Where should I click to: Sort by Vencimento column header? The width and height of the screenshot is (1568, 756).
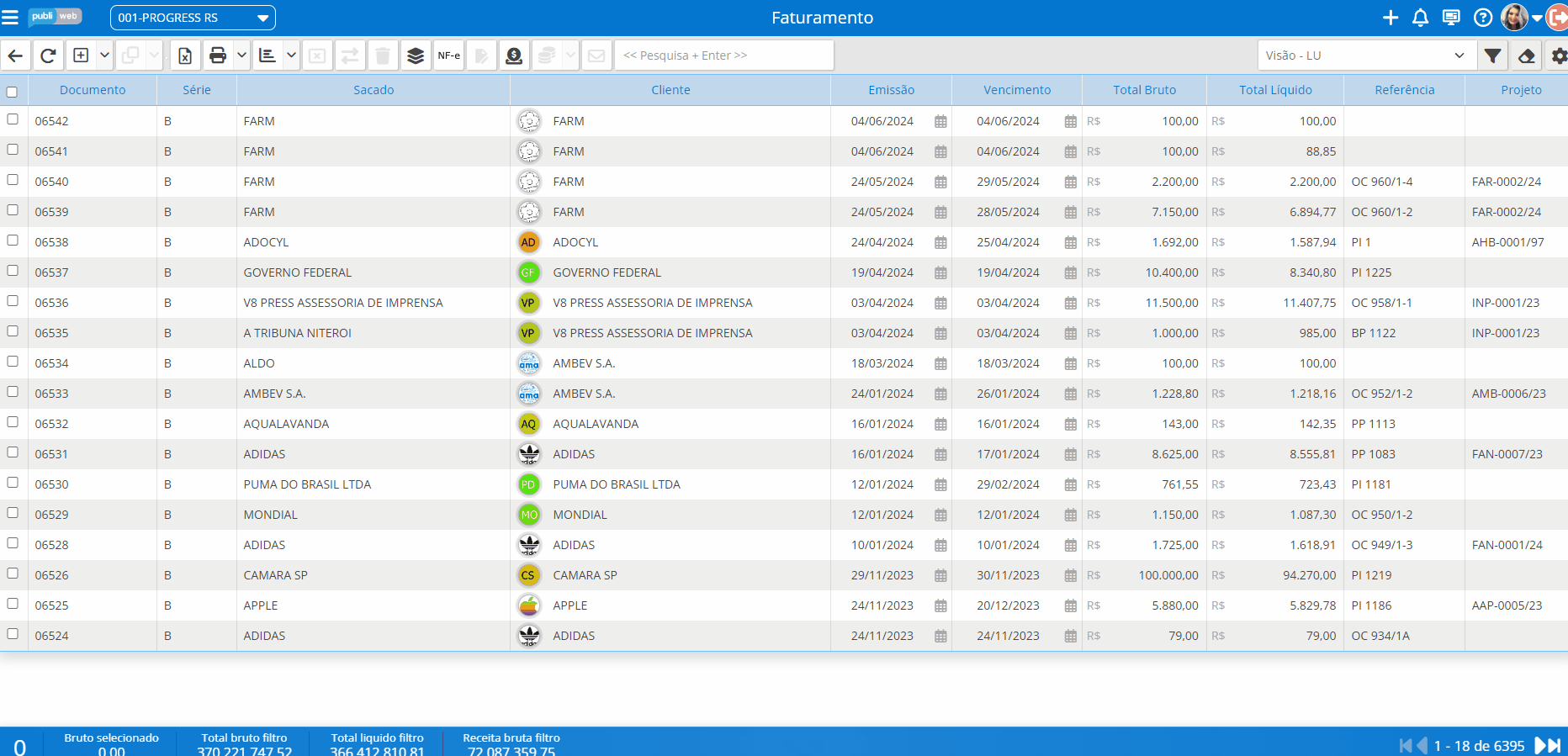1017,90
